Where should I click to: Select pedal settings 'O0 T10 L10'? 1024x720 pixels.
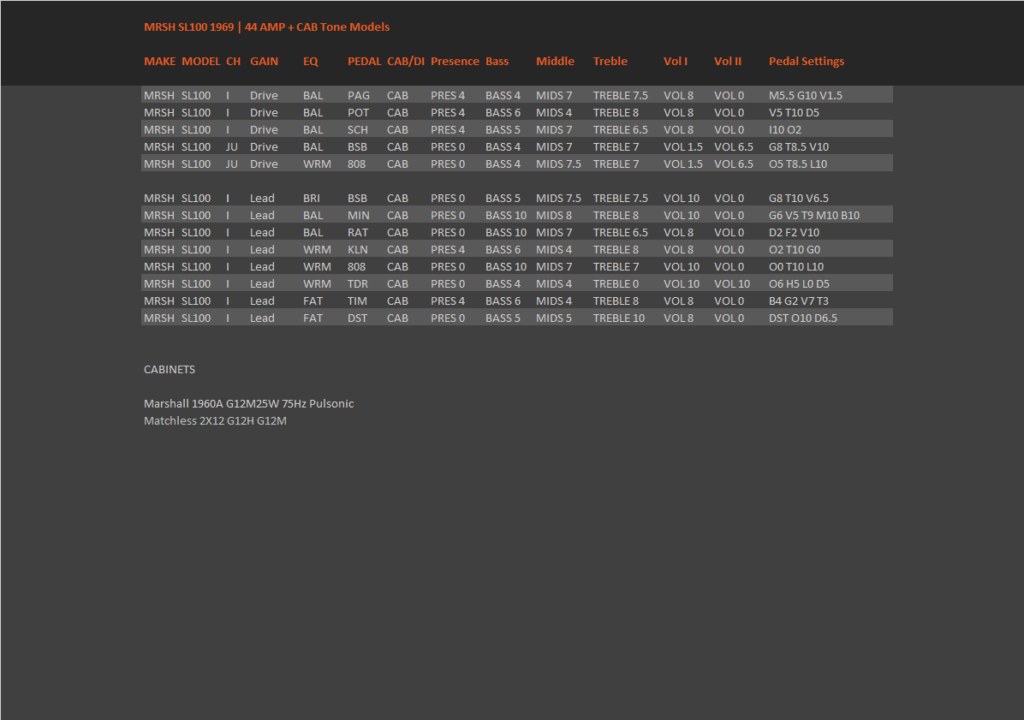pos(796,267)
